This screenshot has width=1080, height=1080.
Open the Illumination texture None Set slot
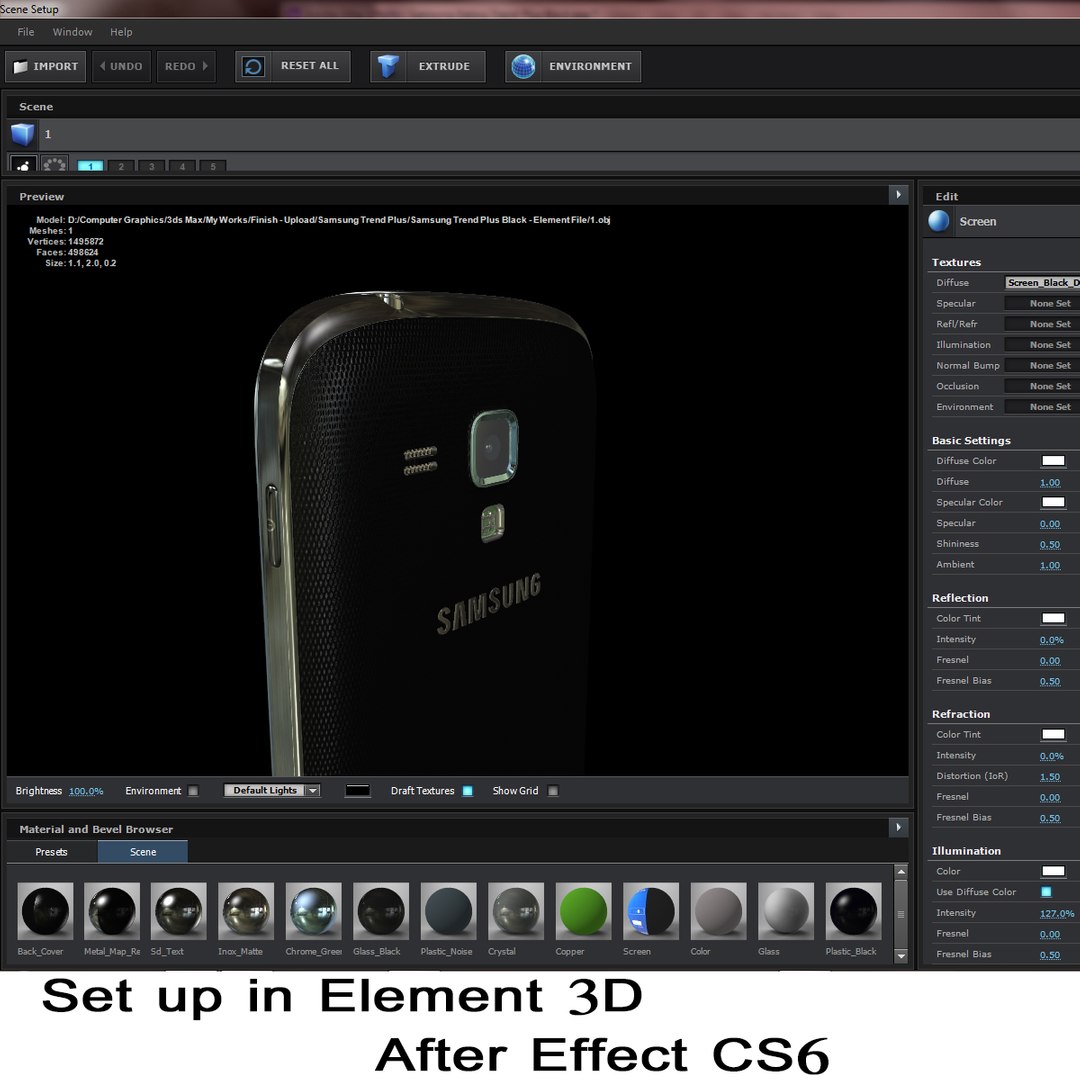(x=1043, y=344)
